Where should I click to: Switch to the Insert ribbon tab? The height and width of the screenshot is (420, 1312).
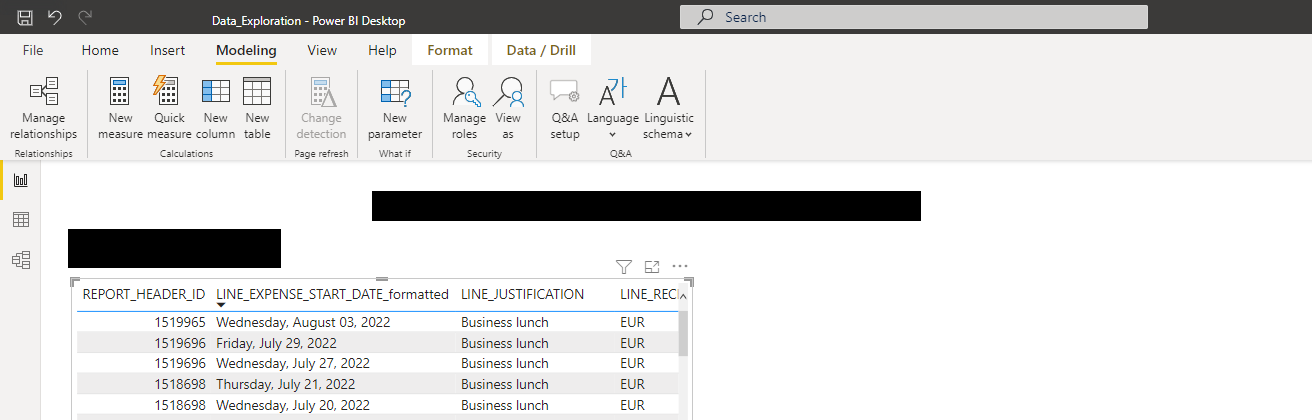click(x=167, y=50)
